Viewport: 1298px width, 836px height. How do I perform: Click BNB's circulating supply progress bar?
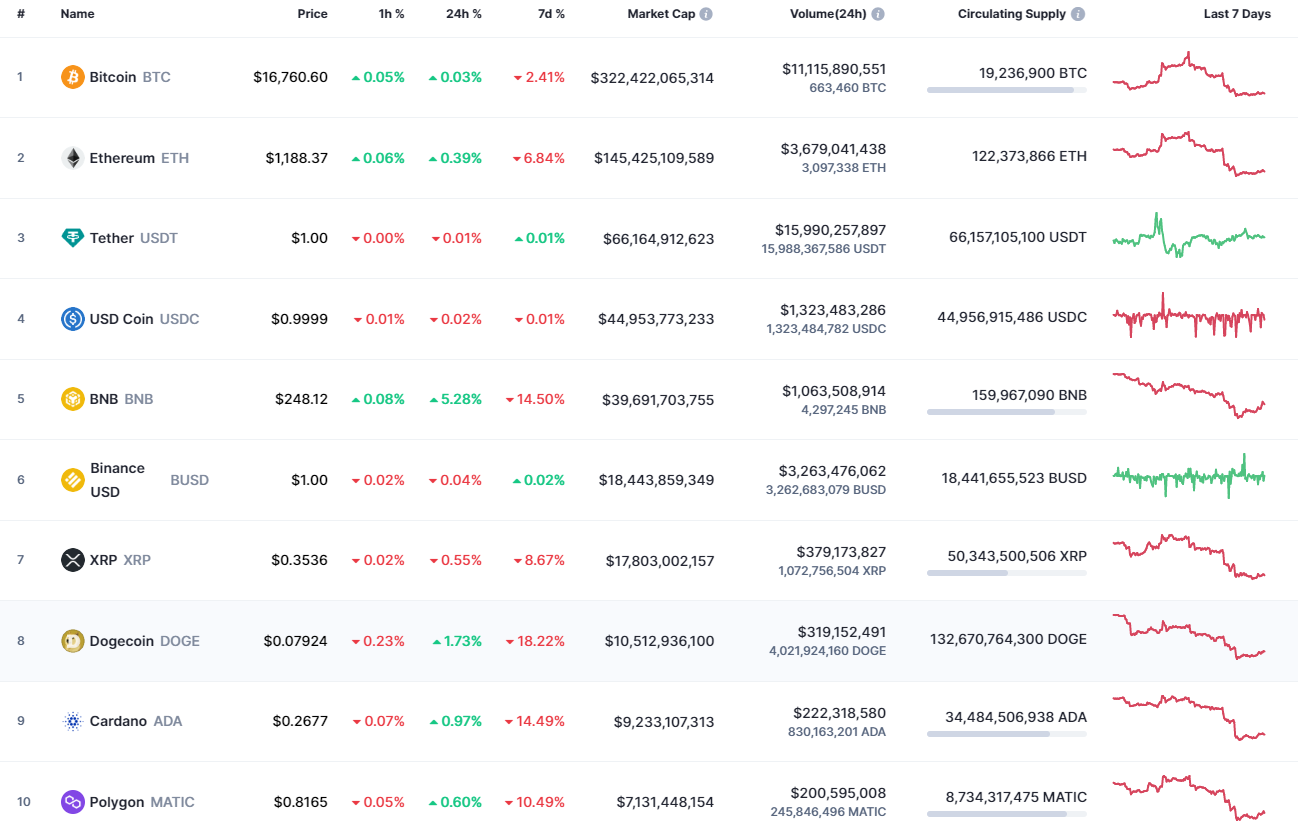pos(1006,411)
